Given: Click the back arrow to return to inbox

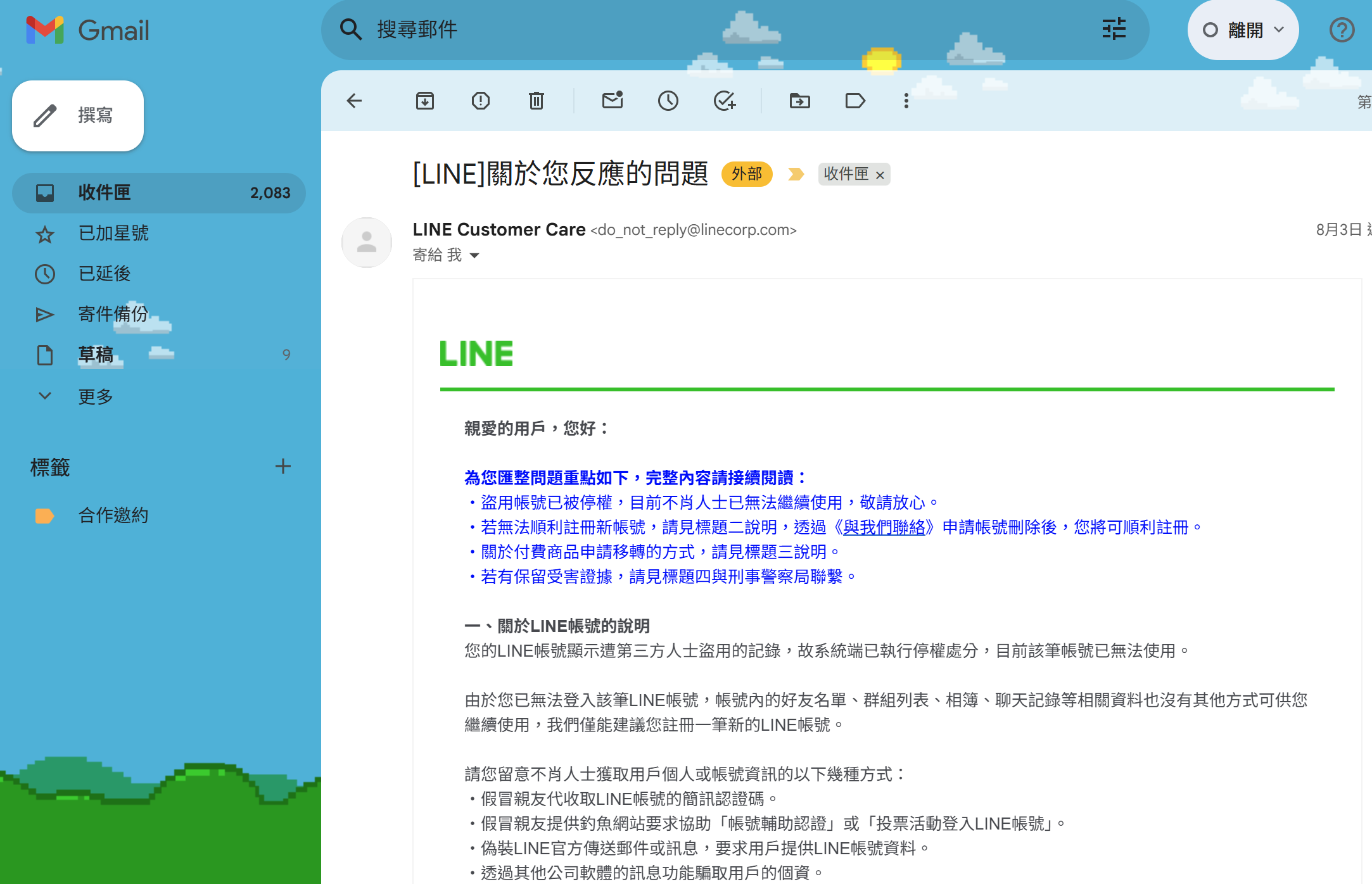Looking at the screenshot, I should point(354,101).
